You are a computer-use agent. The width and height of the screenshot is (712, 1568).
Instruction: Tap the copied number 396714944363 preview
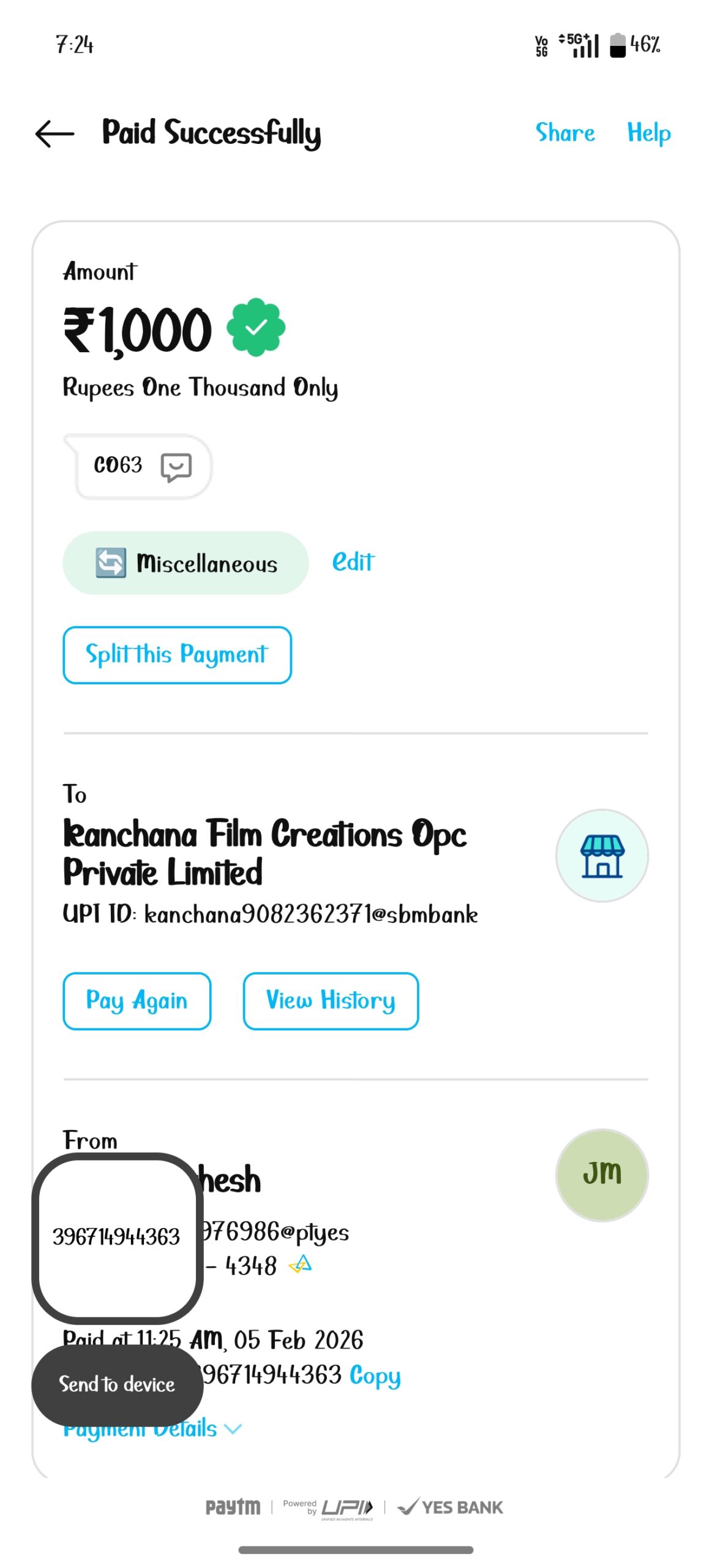click(x=116, y=1236)
